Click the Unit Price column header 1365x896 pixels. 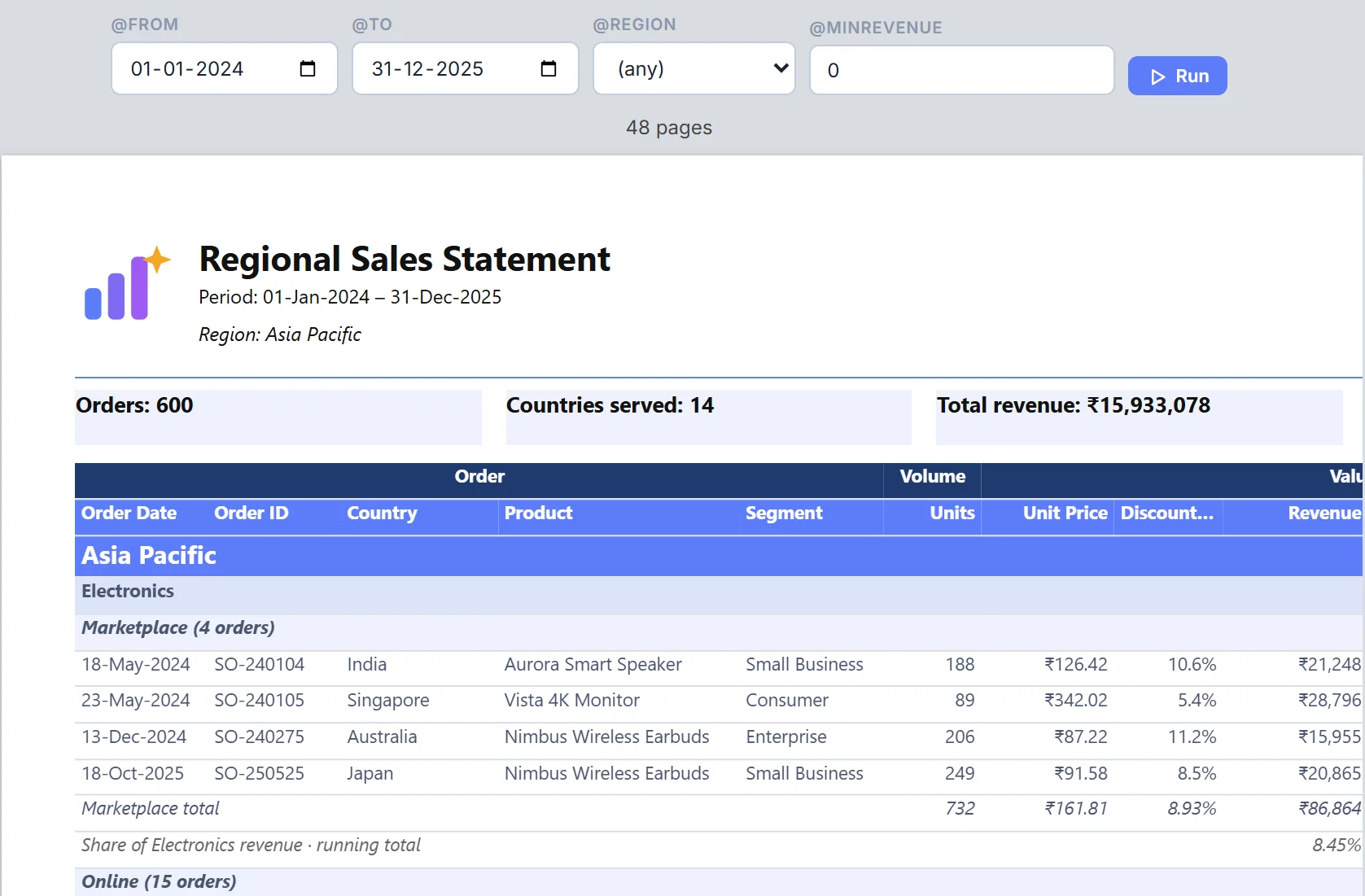click(1065, 514)
